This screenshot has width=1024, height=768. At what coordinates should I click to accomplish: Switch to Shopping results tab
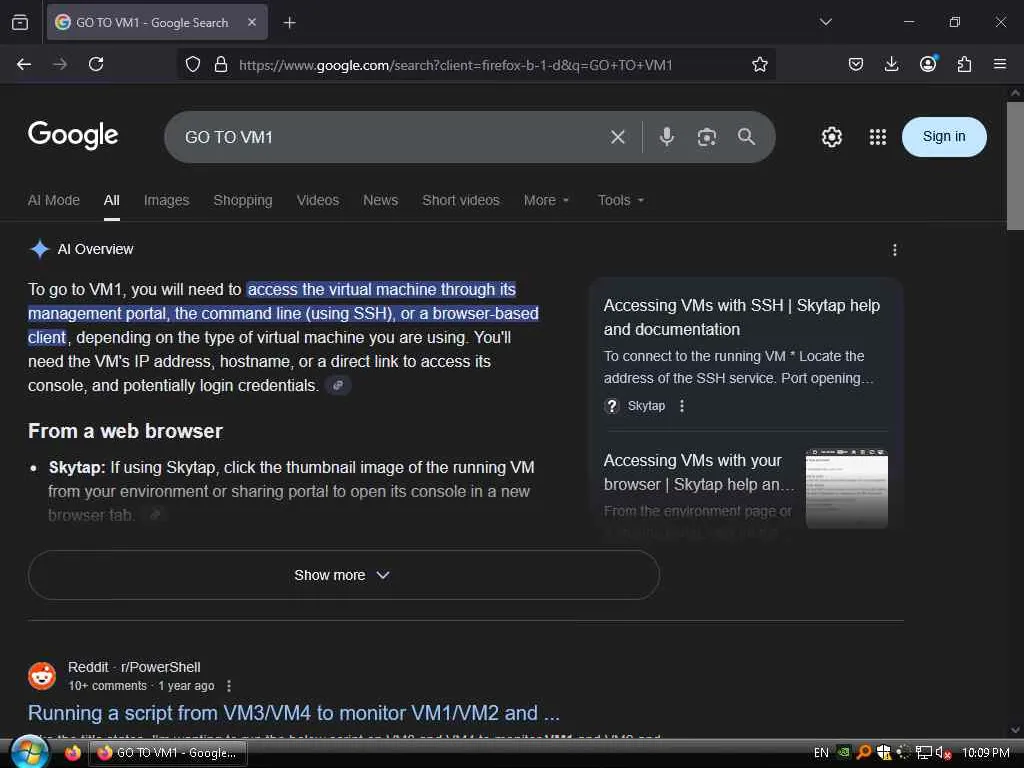click(x=243, y=200)
